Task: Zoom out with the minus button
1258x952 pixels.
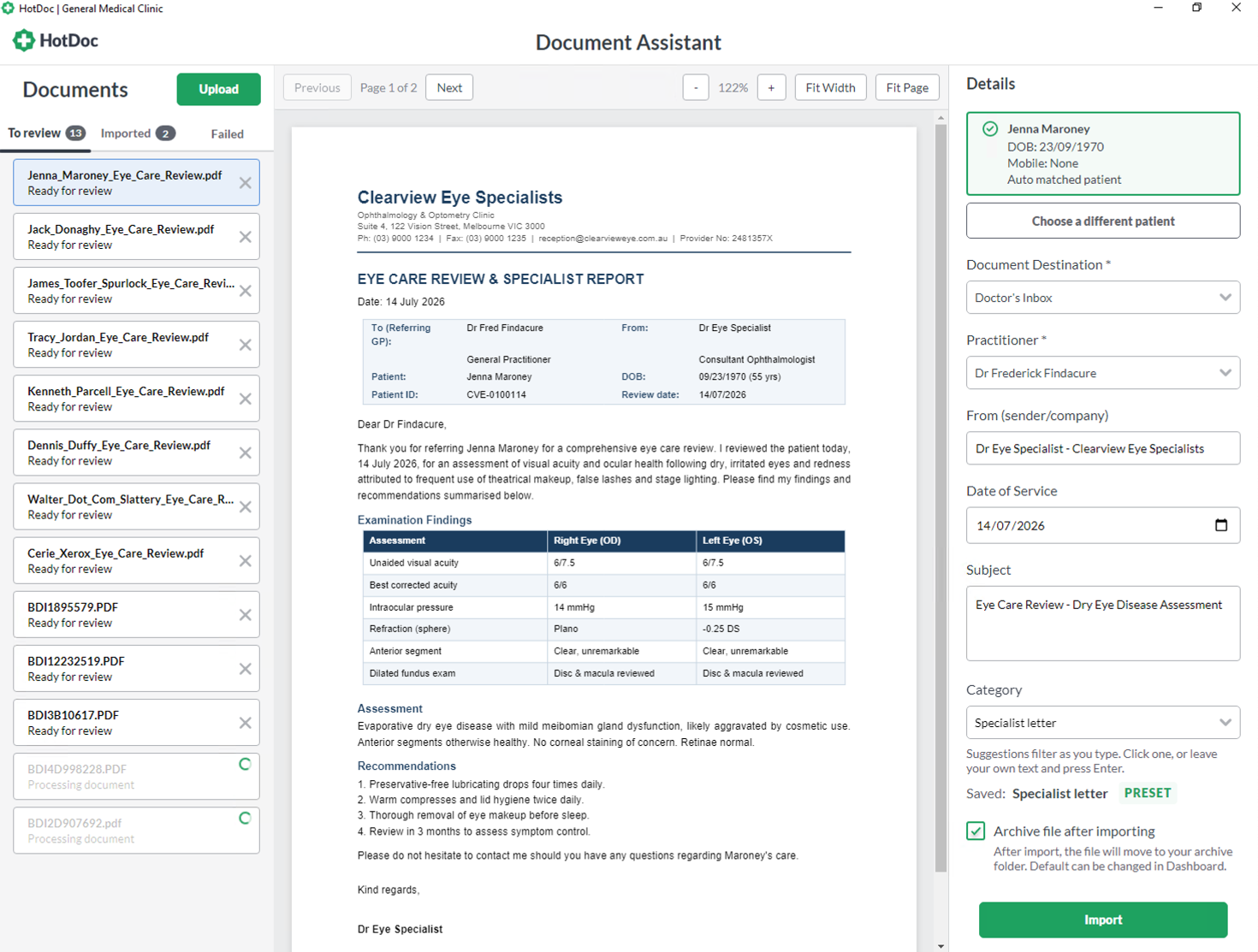Action: (696, 87)
